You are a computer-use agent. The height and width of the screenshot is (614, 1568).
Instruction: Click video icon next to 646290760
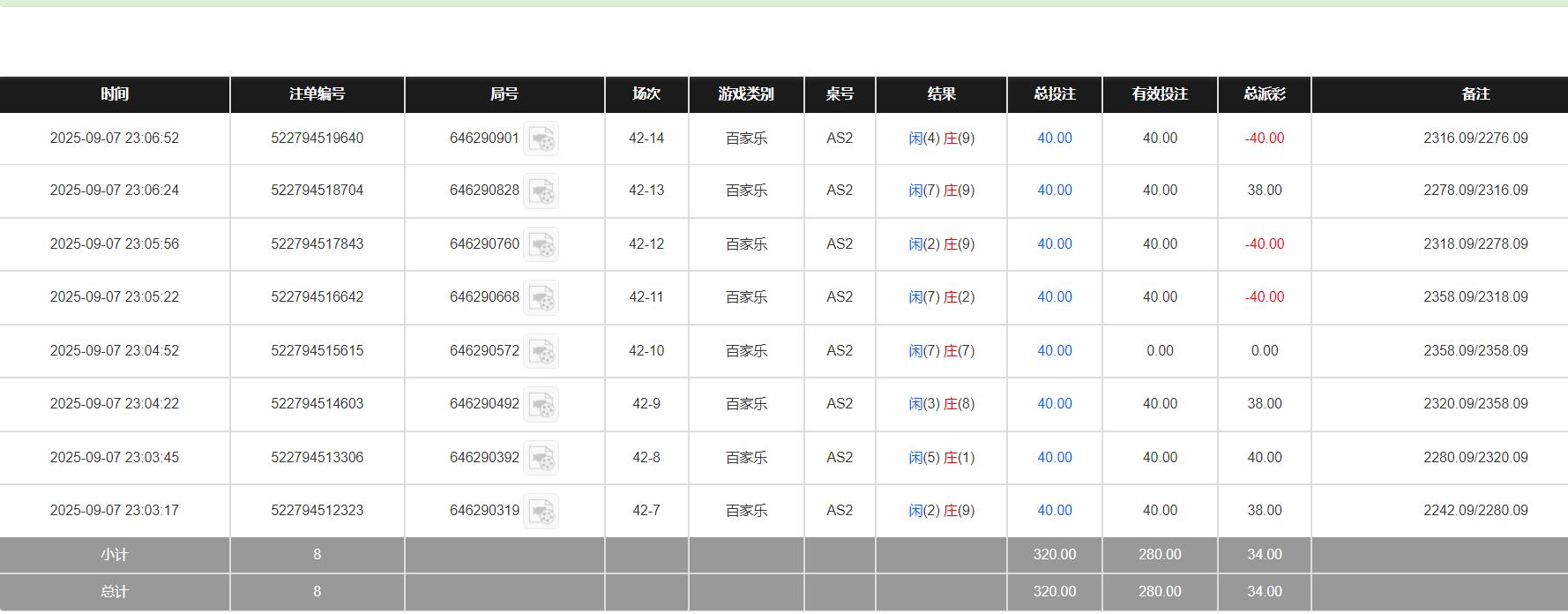tap(541, 244)
